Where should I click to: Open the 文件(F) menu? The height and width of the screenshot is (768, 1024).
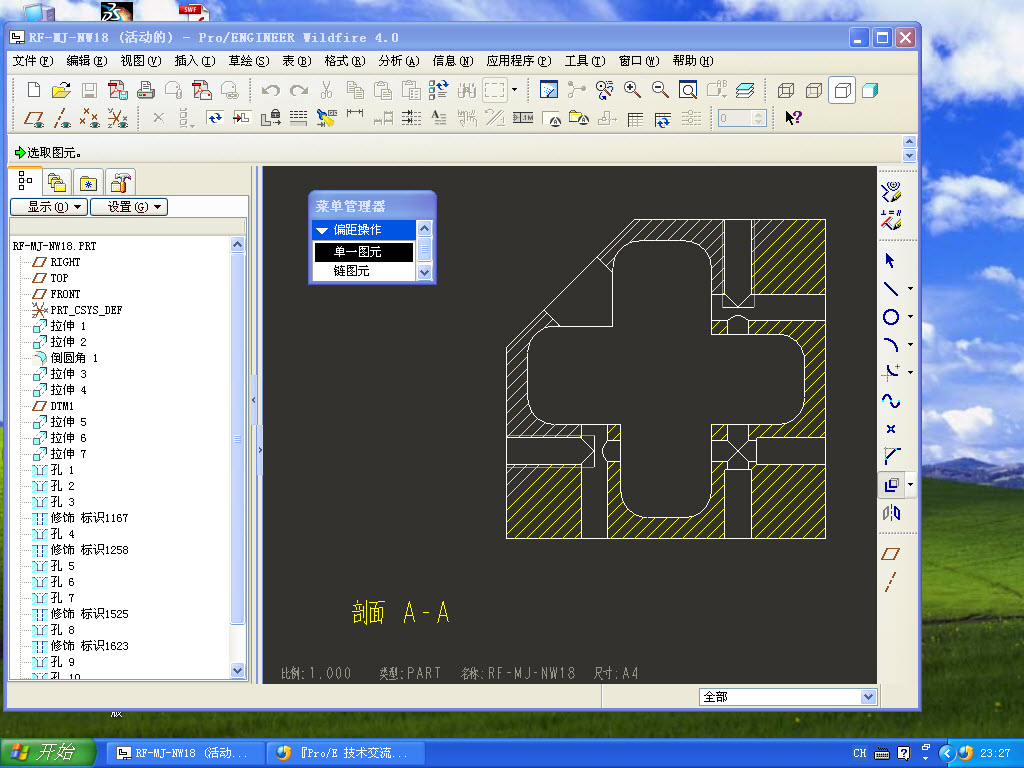pyautogui.click(x=33, y=61)
